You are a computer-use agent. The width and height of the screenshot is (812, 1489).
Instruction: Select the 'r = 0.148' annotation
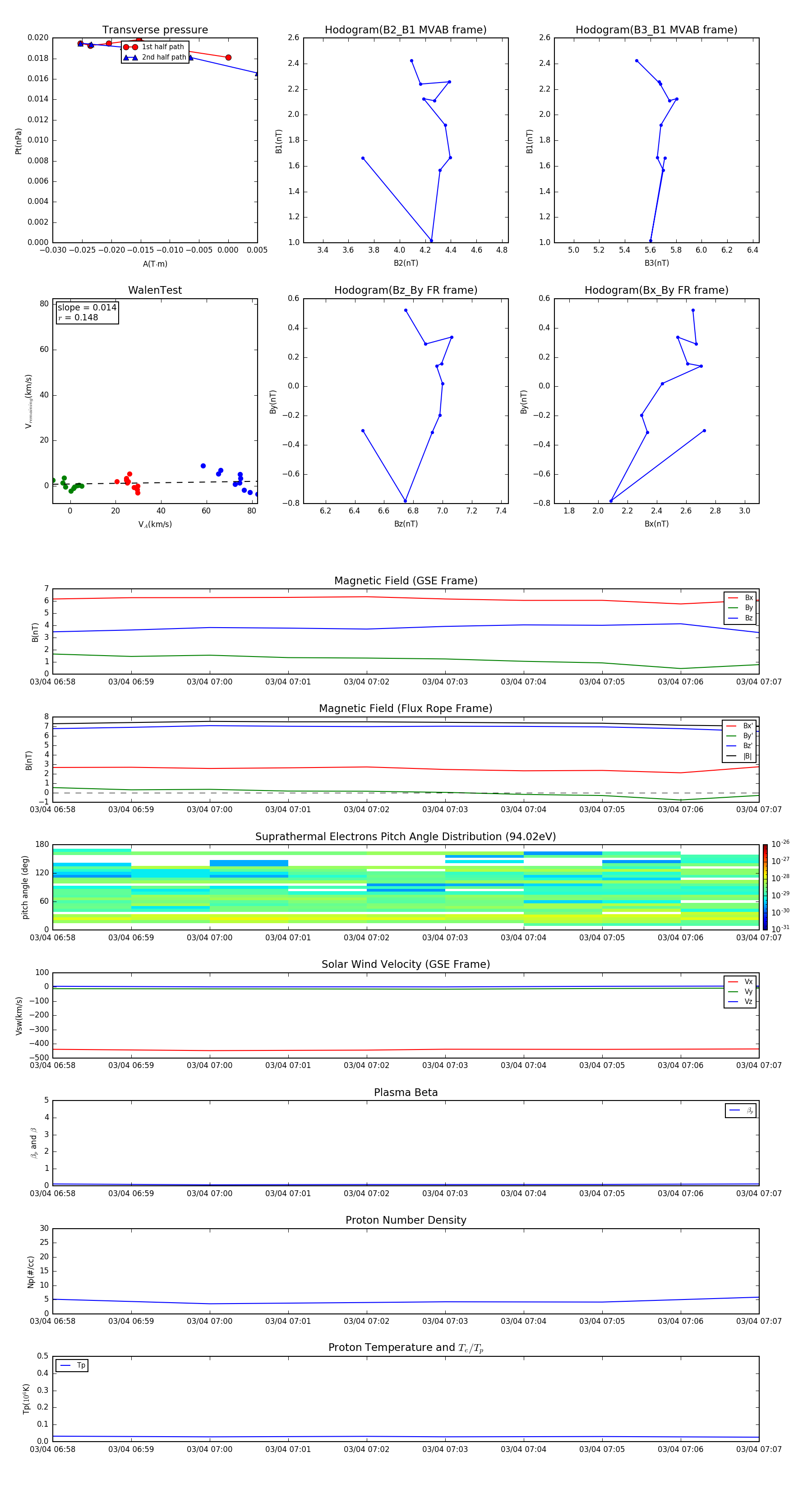coord(78,318)
